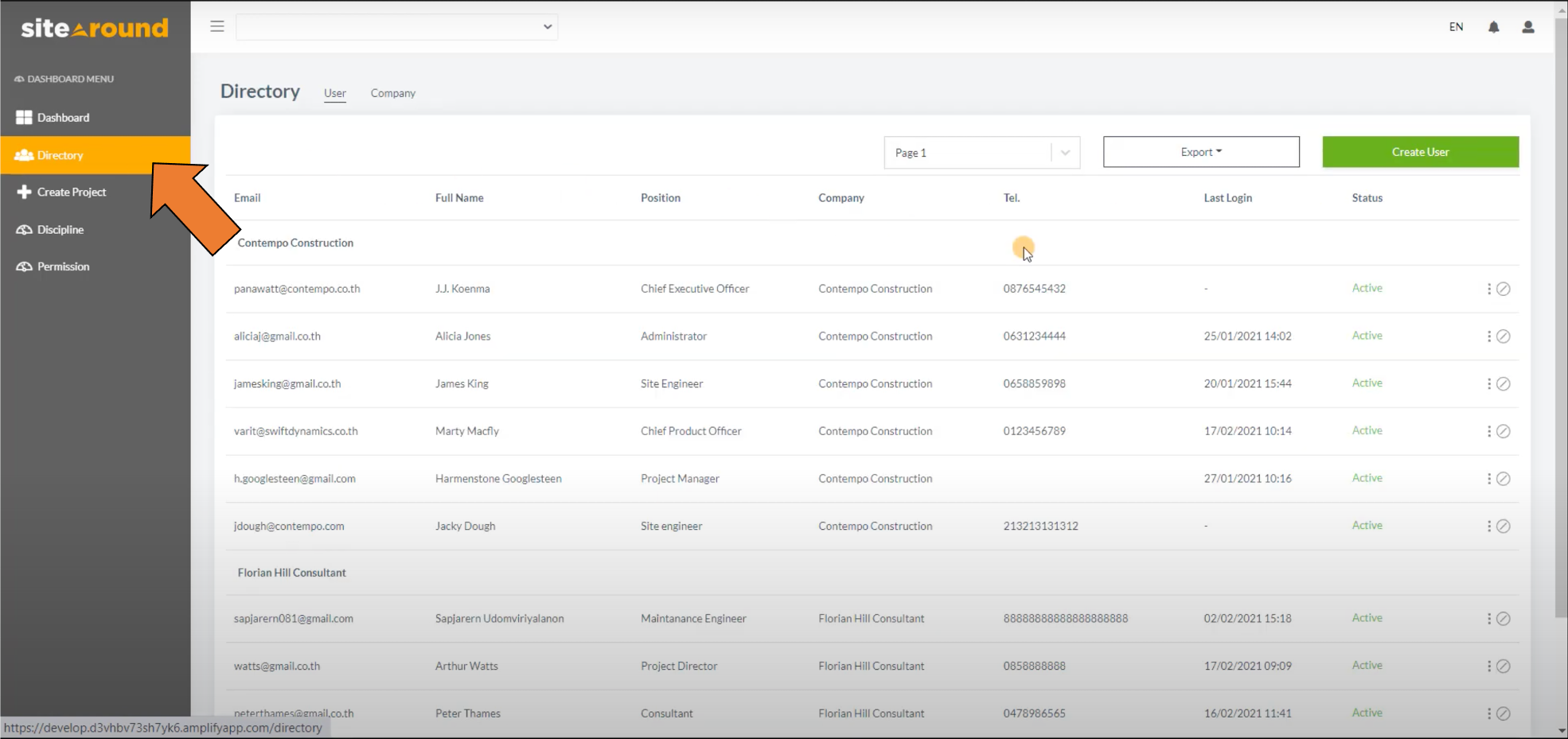Switch to the Company tab
The height and width of the screenshot is (739, 1568).
392,93
